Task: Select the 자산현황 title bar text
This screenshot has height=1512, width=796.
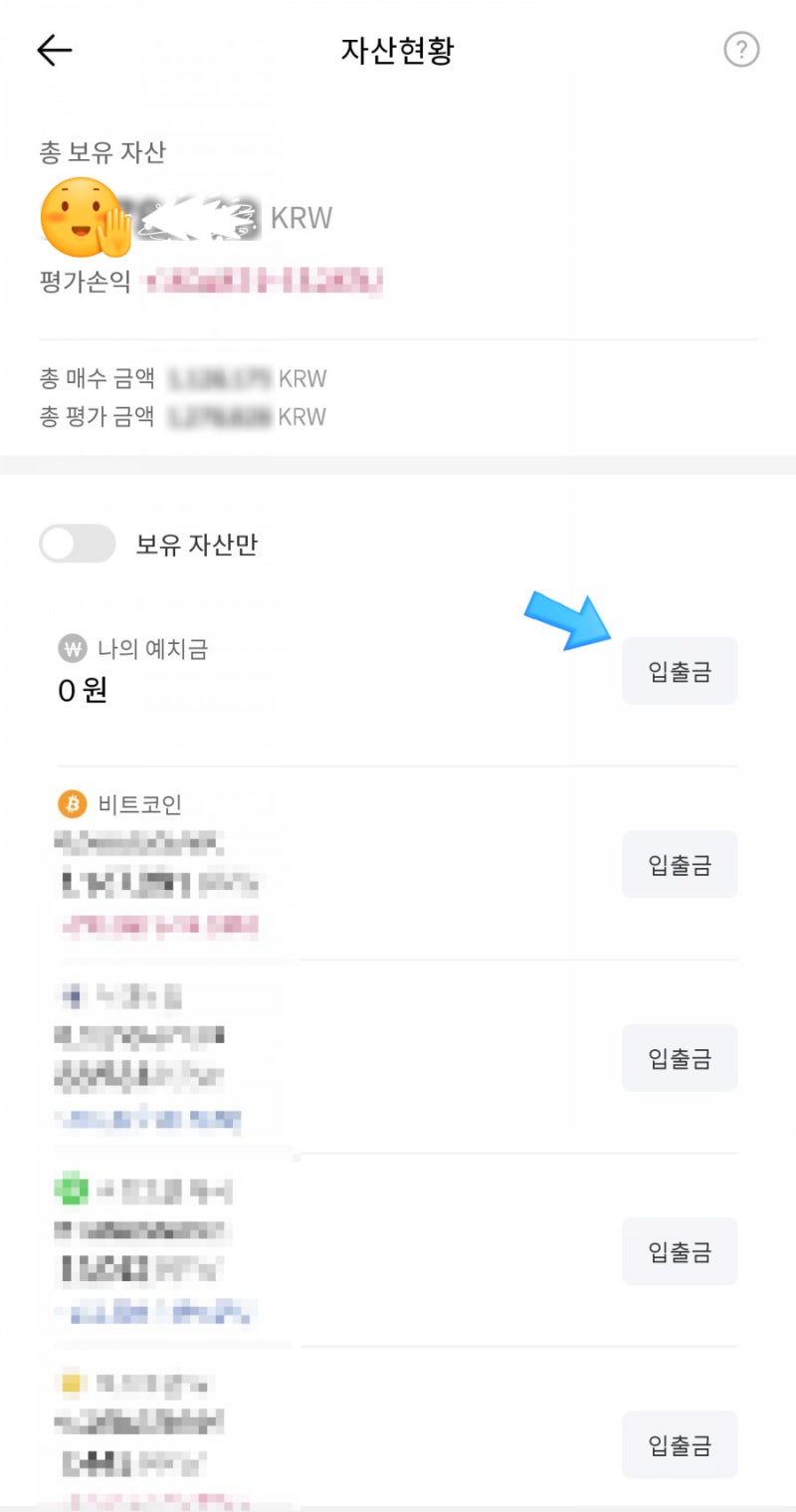Action: [398, 49]
